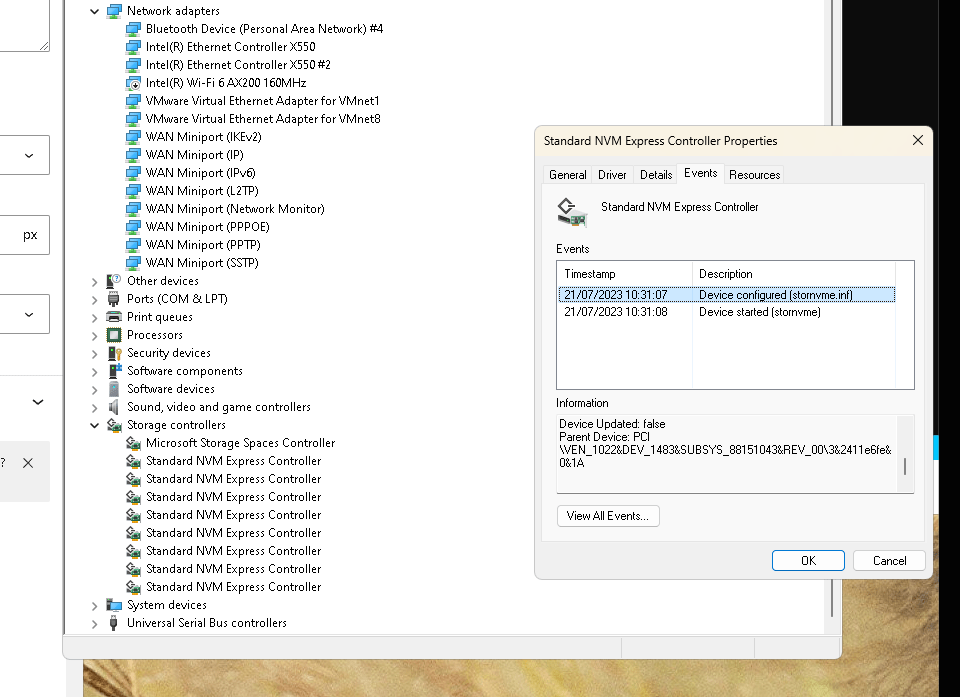Click the first Standard NVM Express Controller icon
This screenshot has height=697, width=960.
pos(133,461)
